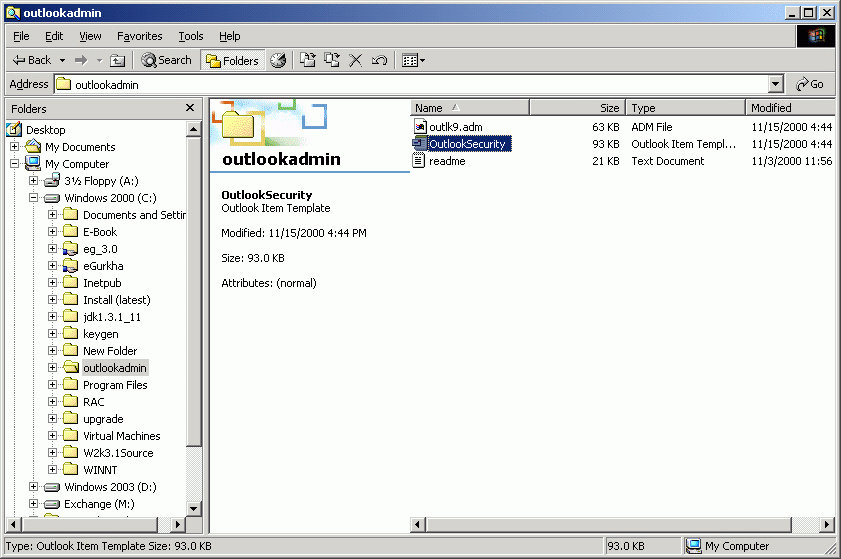Expand the Windows 2003 (D:) node

pyautogui.click(x=33, y=487)
